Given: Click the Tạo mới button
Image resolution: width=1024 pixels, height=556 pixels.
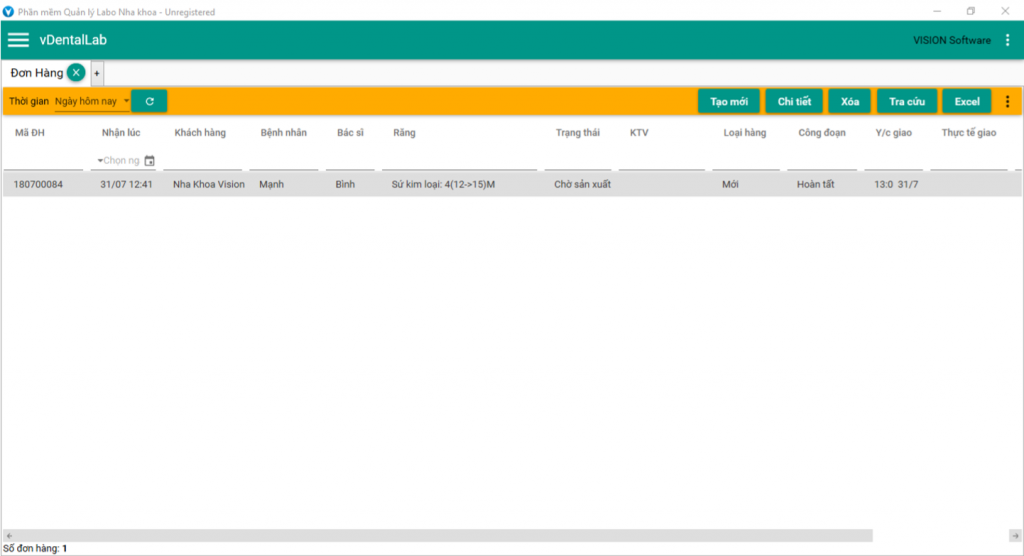Looking at the screenshot, I should click(x=729, y=101).
